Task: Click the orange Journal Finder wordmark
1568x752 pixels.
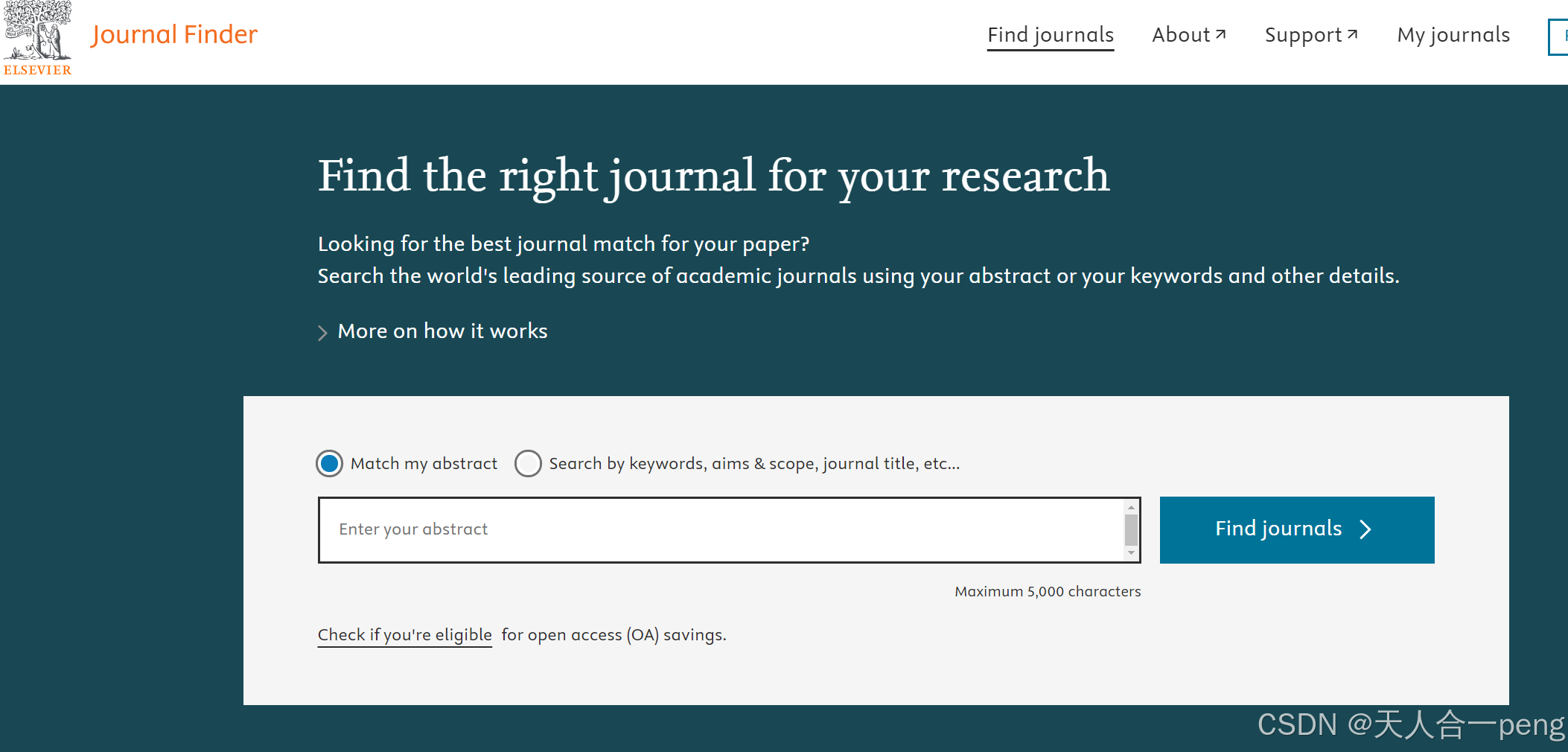Action: 174,34
